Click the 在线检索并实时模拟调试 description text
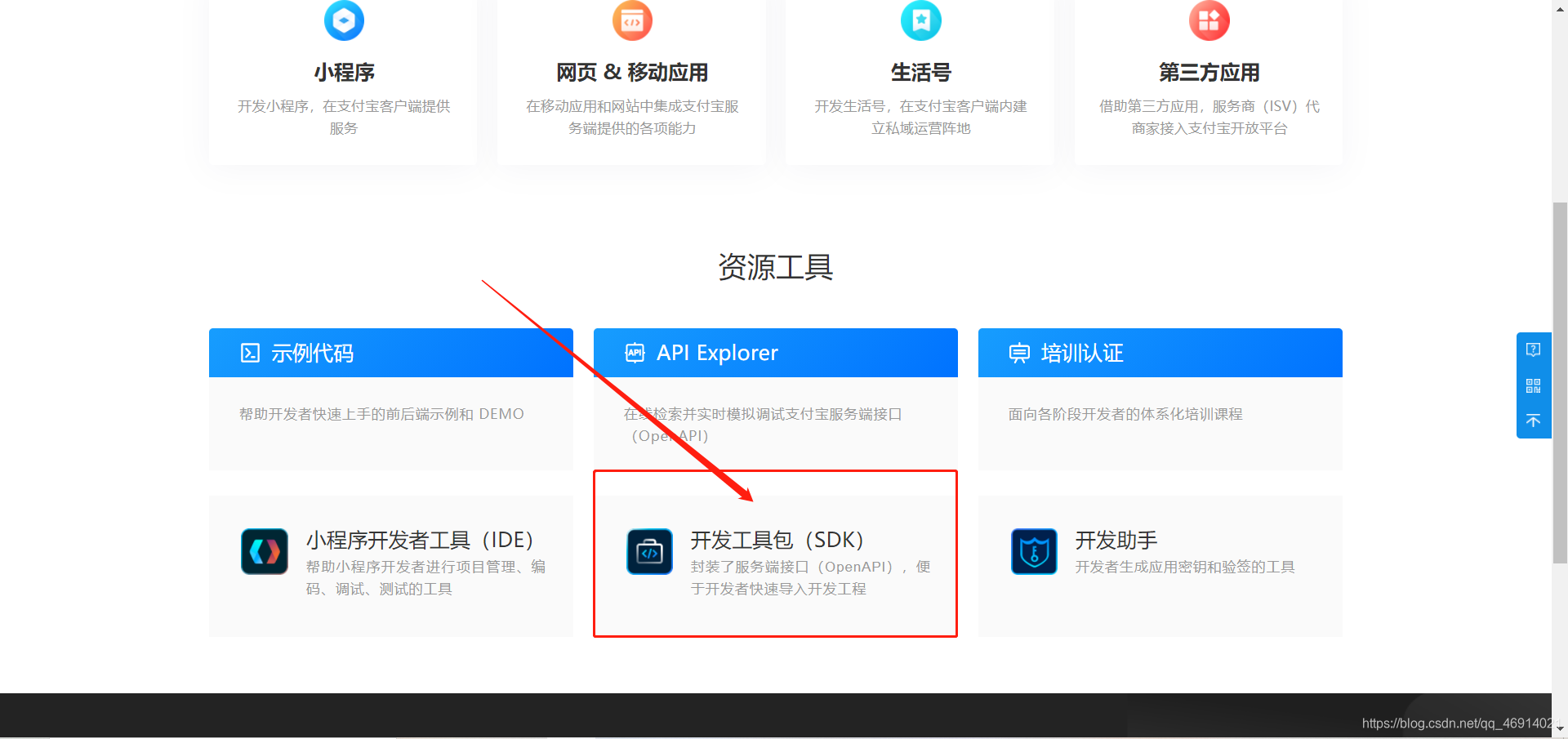Viewport: 1568px width, 739px height. click(x=763, y=425)
